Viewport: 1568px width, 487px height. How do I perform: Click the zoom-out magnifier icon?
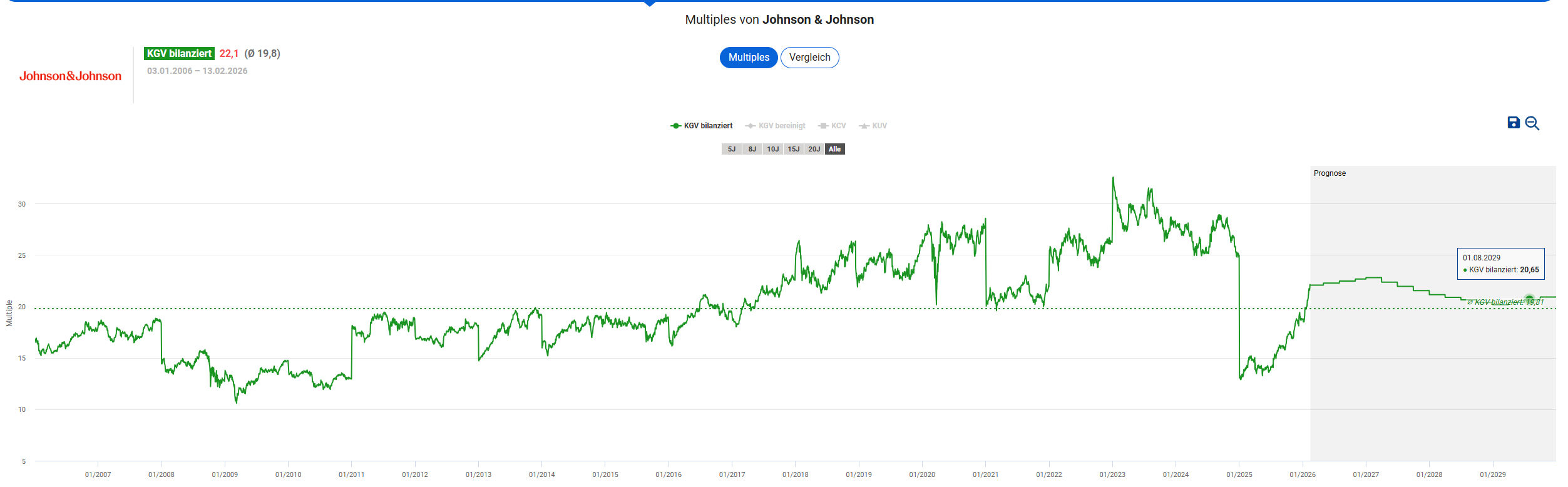1532,123
